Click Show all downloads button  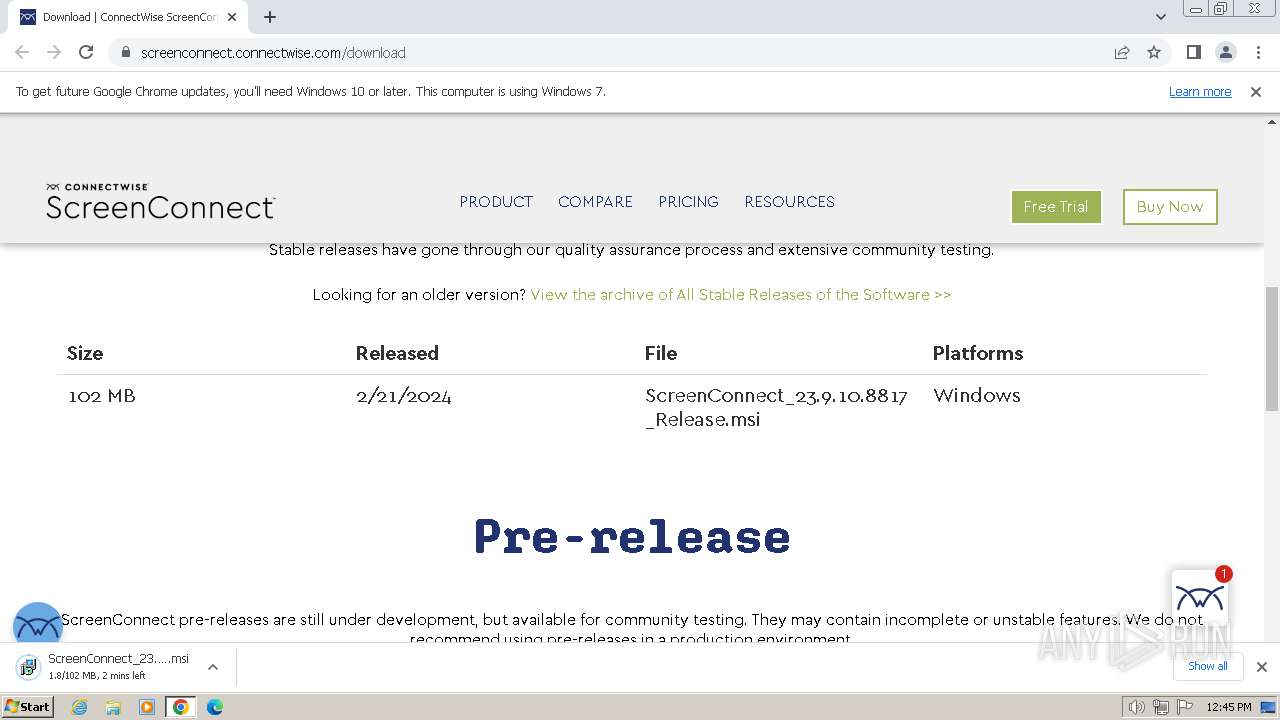[x=1208, y=666]
